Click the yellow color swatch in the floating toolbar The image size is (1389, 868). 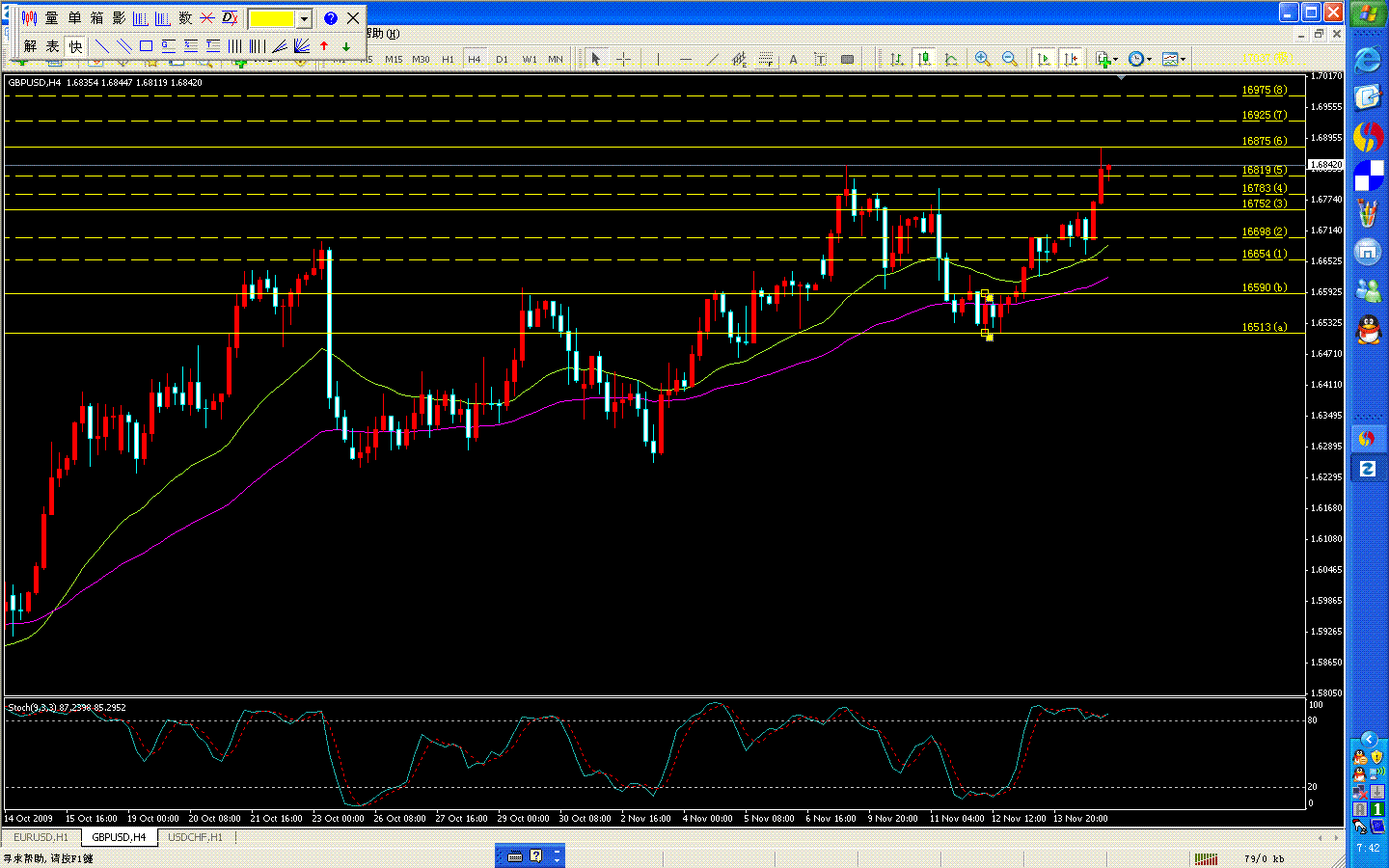pyautogui.click(x=272, y=19)
